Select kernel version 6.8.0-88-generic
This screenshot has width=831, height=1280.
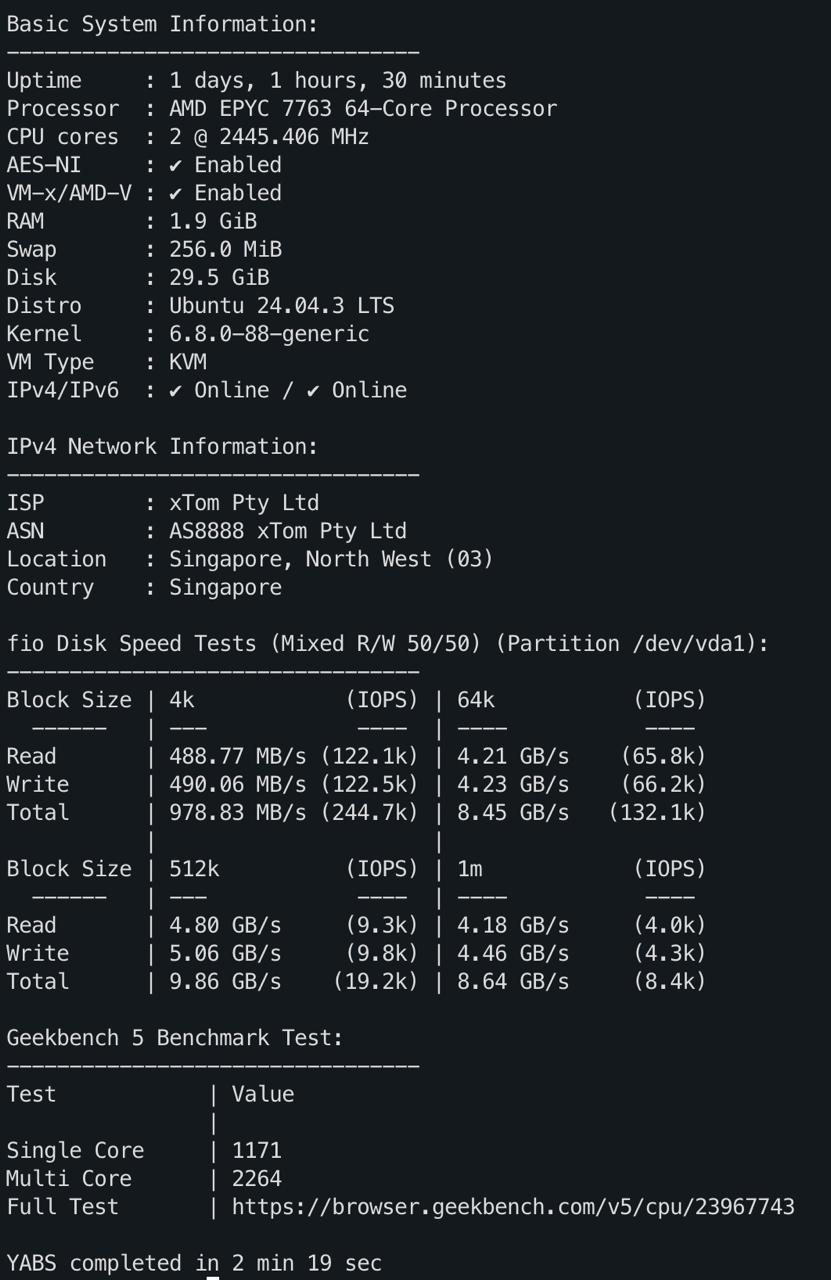(269, 333)
